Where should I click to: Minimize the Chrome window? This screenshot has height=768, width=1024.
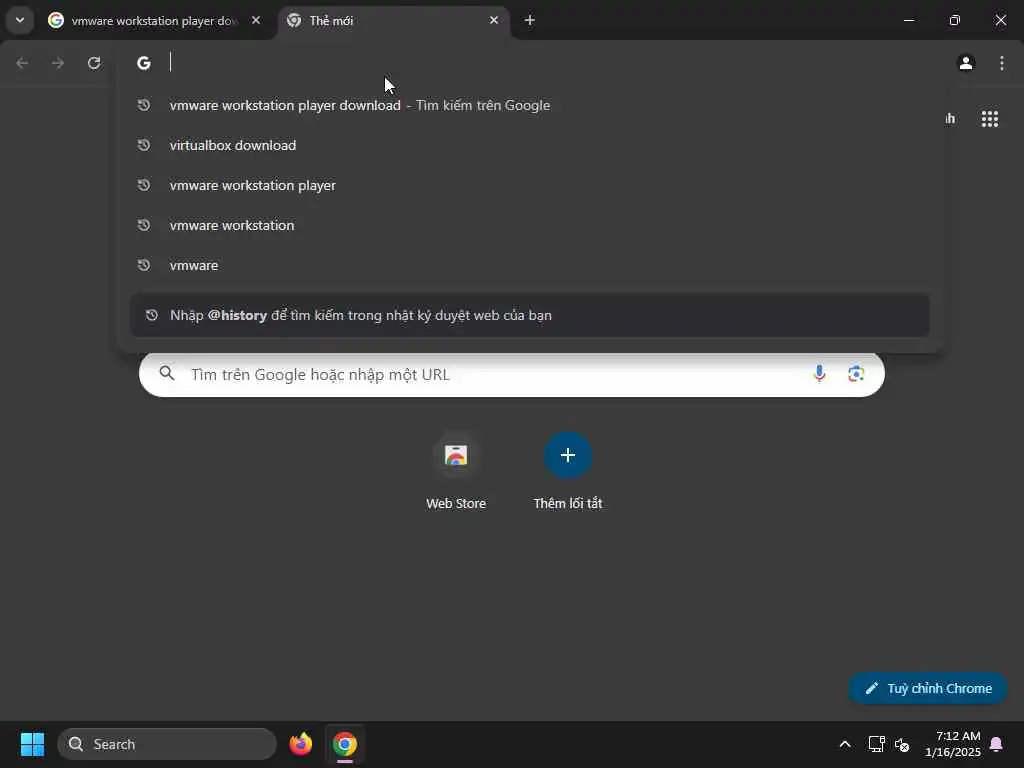pyautogui.click(x=908, y=20)
